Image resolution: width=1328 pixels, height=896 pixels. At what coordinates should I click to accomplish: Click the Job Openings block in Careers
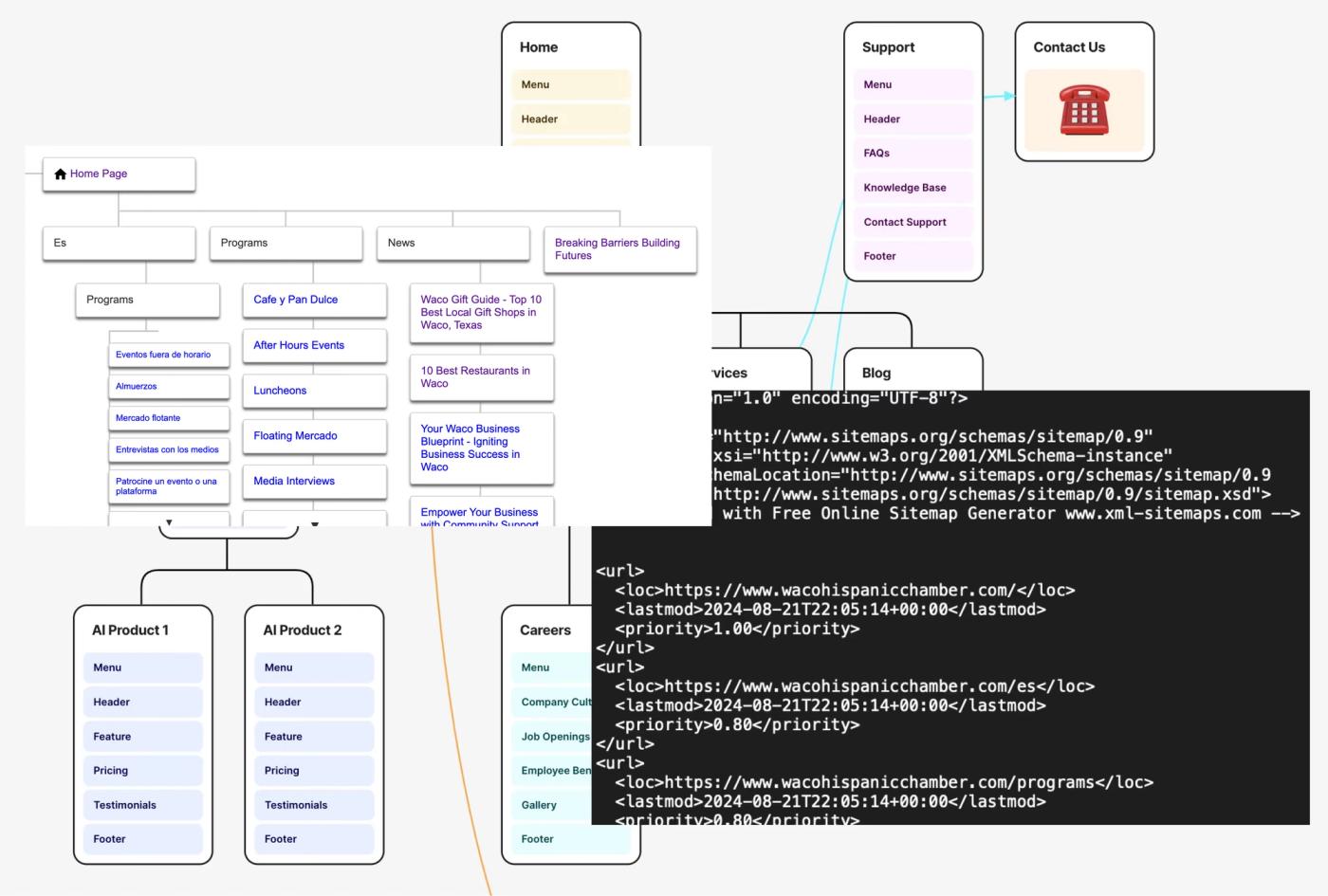(552, 737)
